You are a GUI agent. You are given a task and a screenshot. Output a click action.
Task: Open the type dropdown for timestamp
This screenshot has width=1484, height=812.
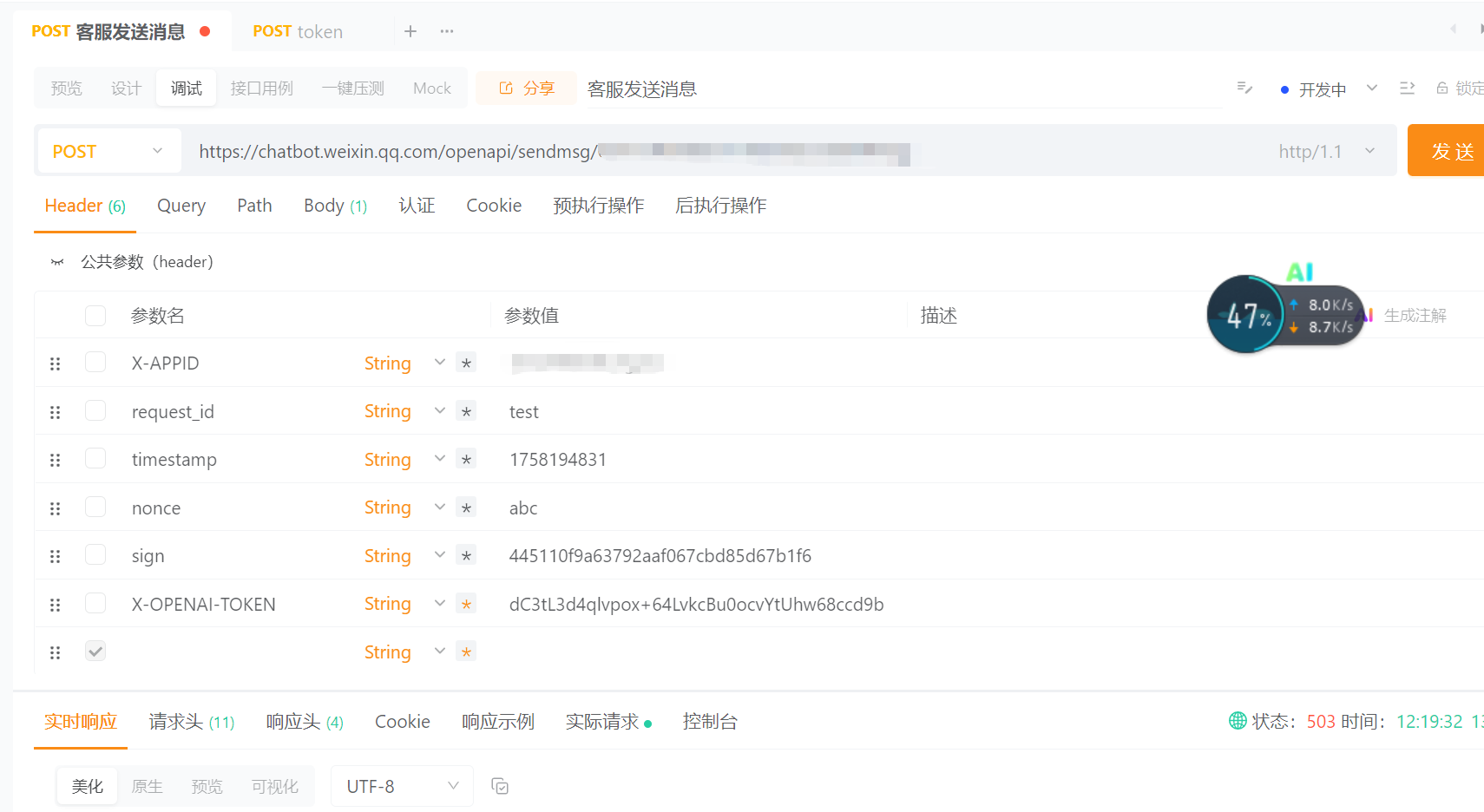[404, 459]
